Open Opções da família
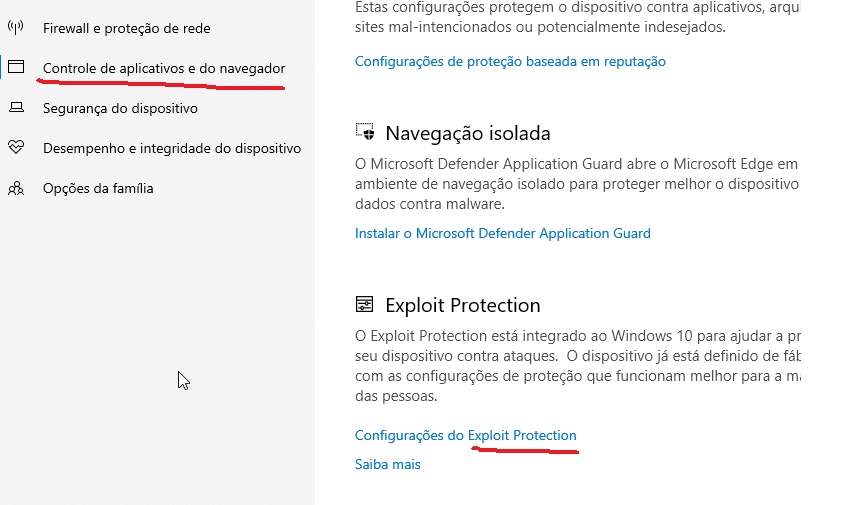Image resolution: width=850 pixels, height=505 pixels. [x=98, y=188]
